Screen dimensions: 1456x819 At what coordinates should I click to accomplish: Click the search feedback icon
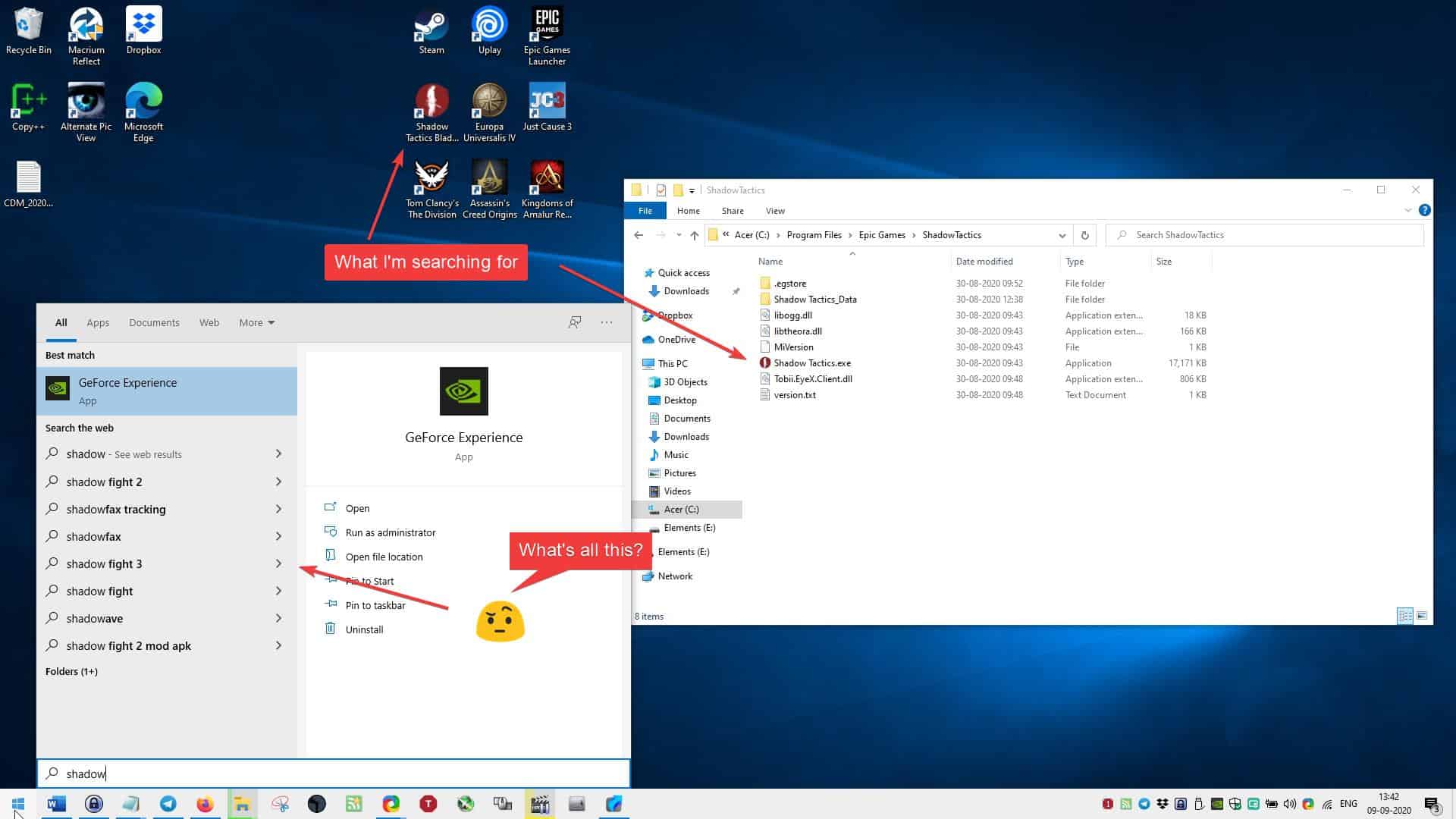coord(575,322)
